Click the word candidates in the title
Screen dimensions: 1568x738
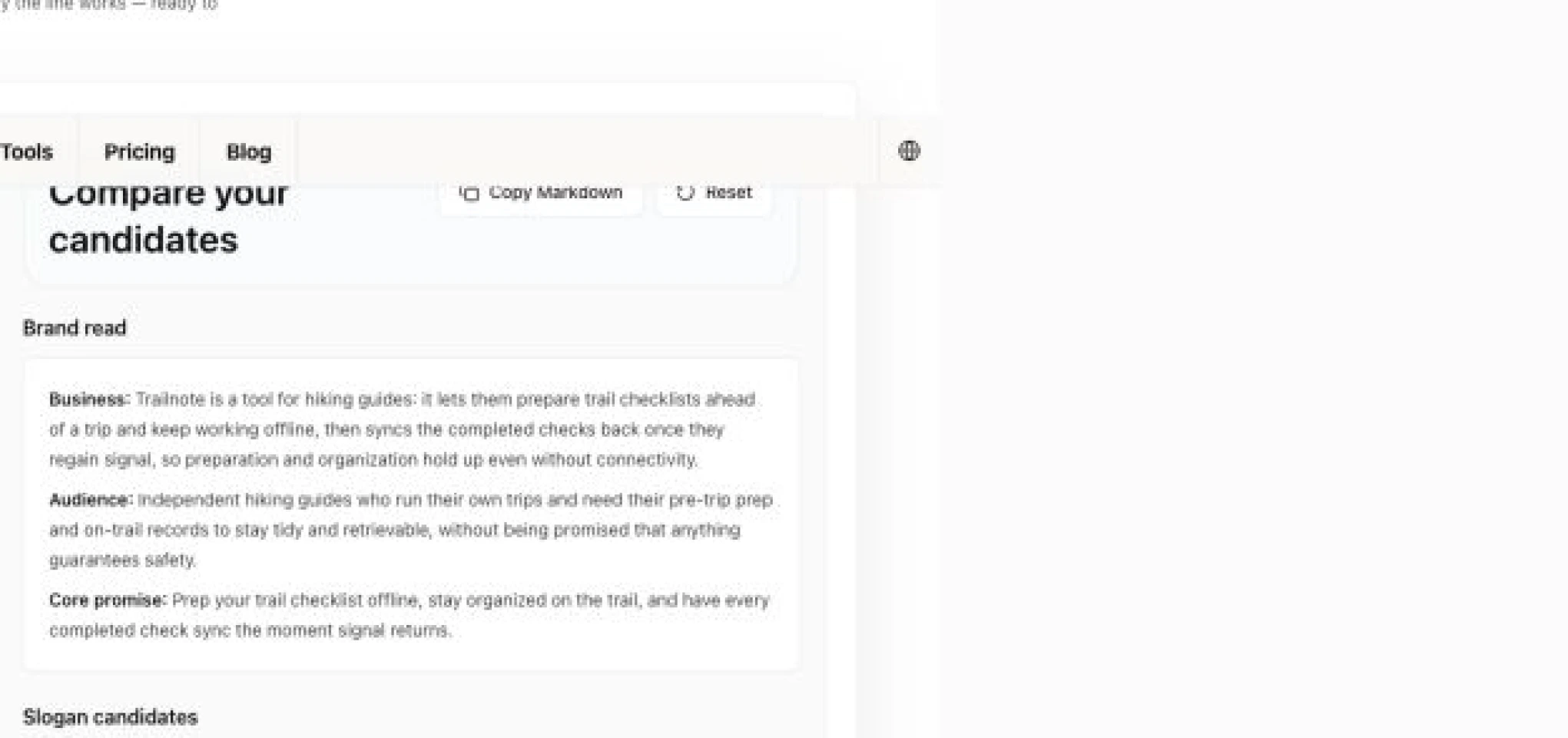pos(143,241)
